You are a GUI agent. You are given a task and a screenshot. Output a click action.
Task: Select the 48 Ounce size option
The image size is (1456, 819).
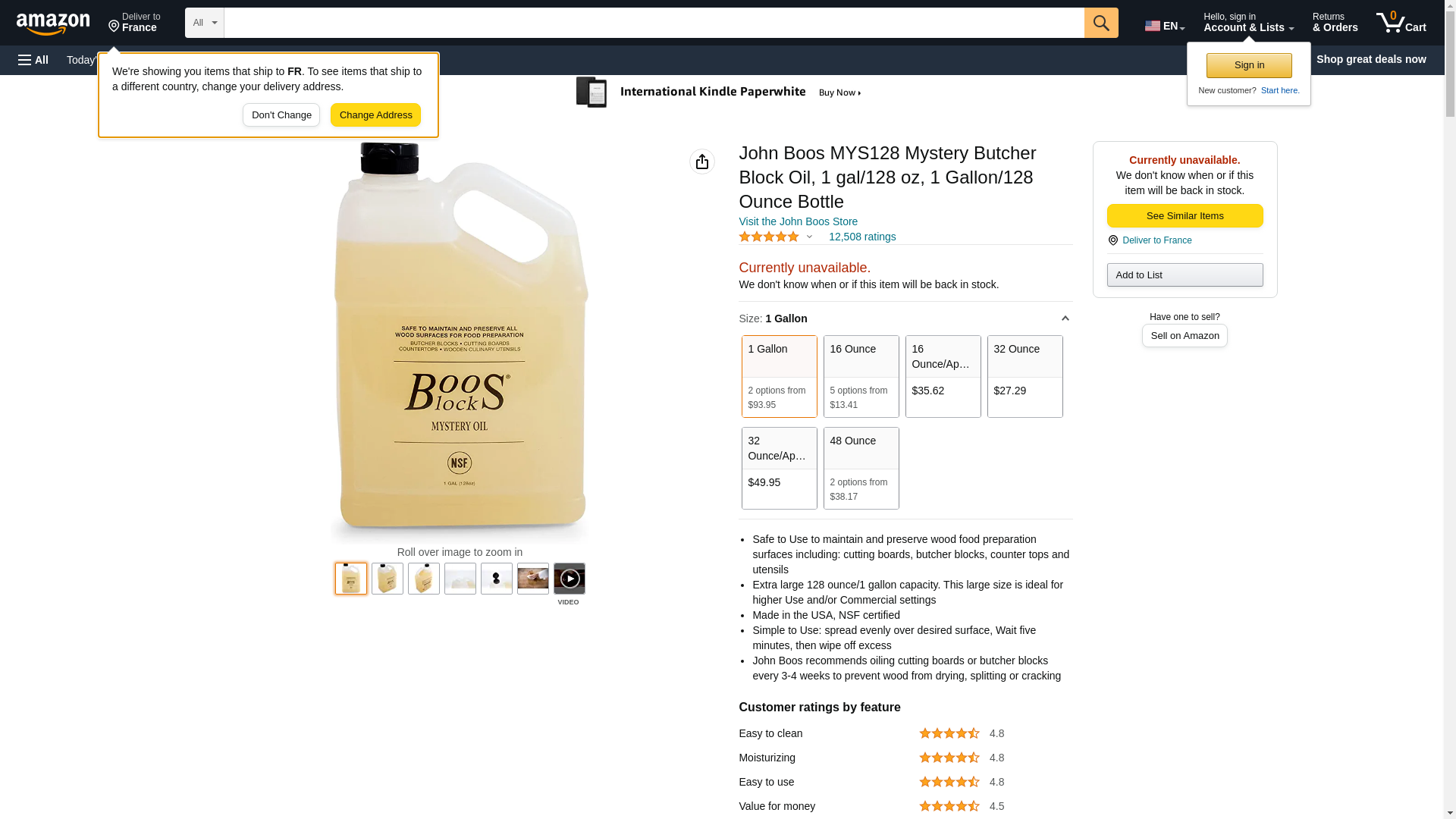pos(861,468)
